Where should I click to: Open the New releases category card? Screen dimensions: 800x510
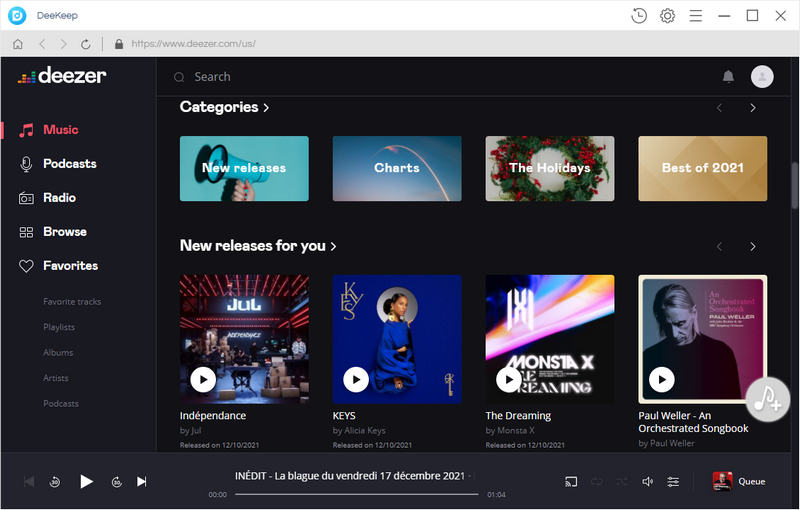pyautogui.click(x=244, y=168)
